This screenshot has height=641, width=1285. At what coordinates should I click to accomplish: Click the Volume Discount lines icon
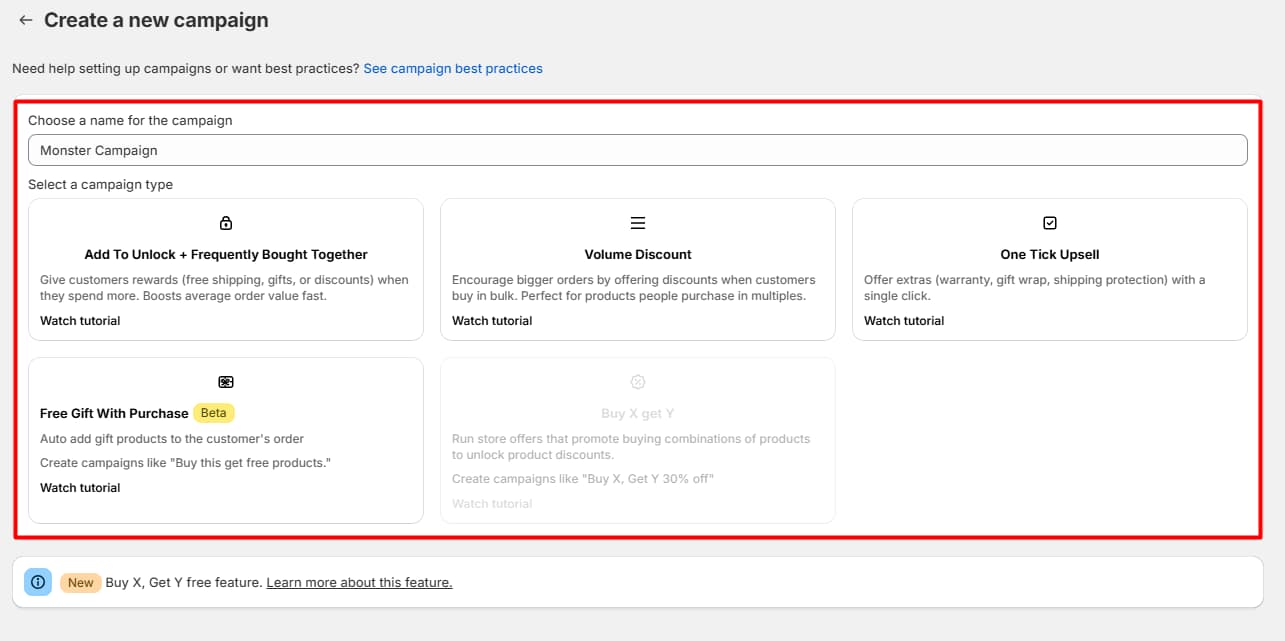point(638,223)
